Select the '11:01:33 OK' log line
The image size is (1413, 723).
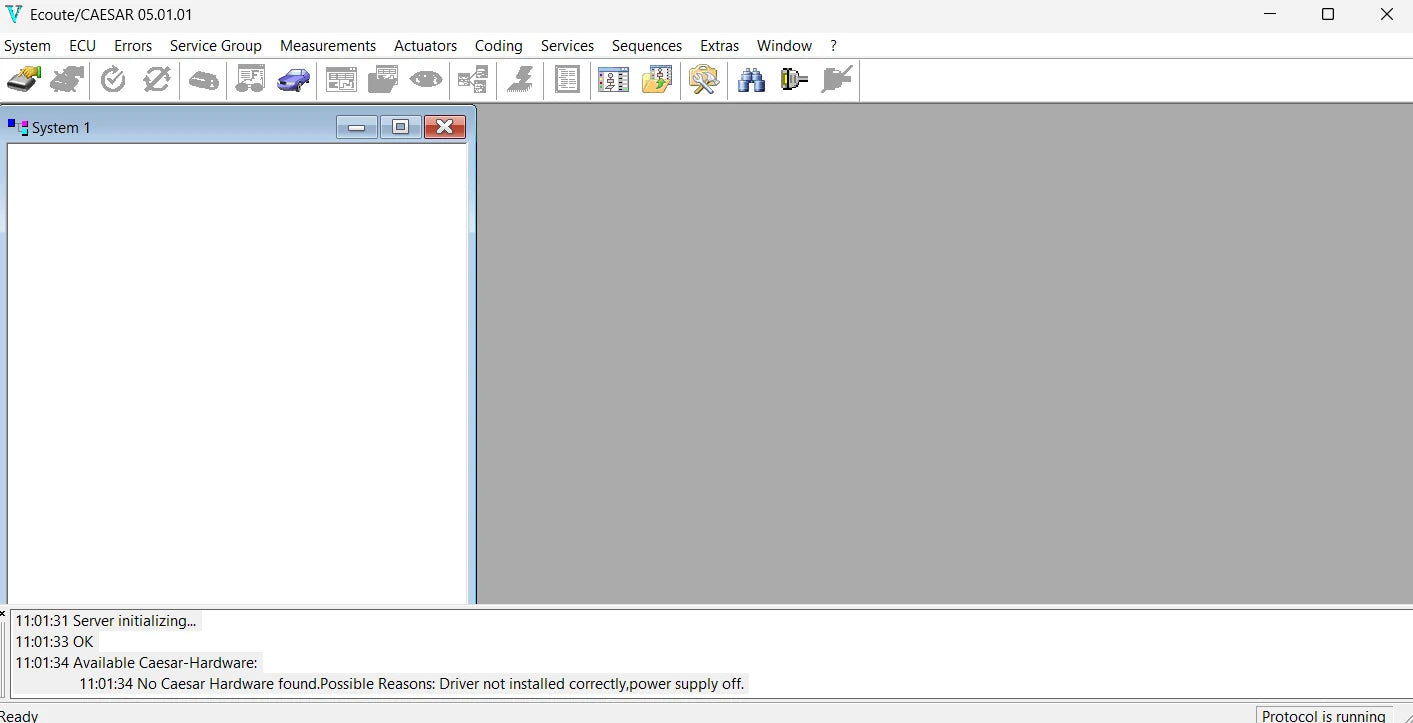(x=54, y=642)
